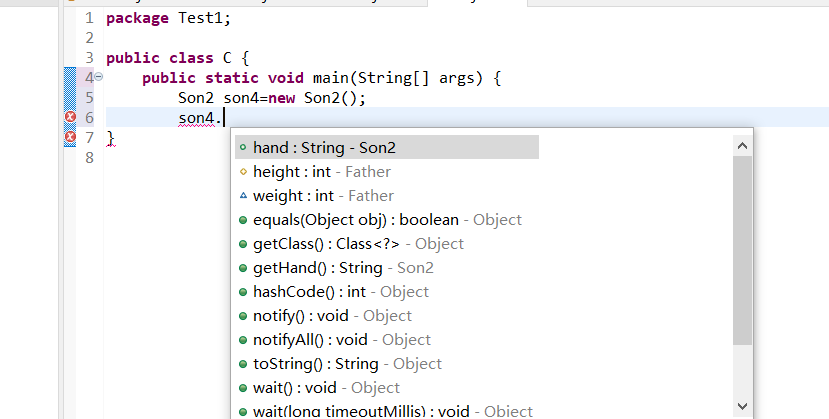The height and width of the screenshot is (419, 829).
Task: Click the method icon beside getClass()
Action: pyautogui.click(x=243, y=244)
